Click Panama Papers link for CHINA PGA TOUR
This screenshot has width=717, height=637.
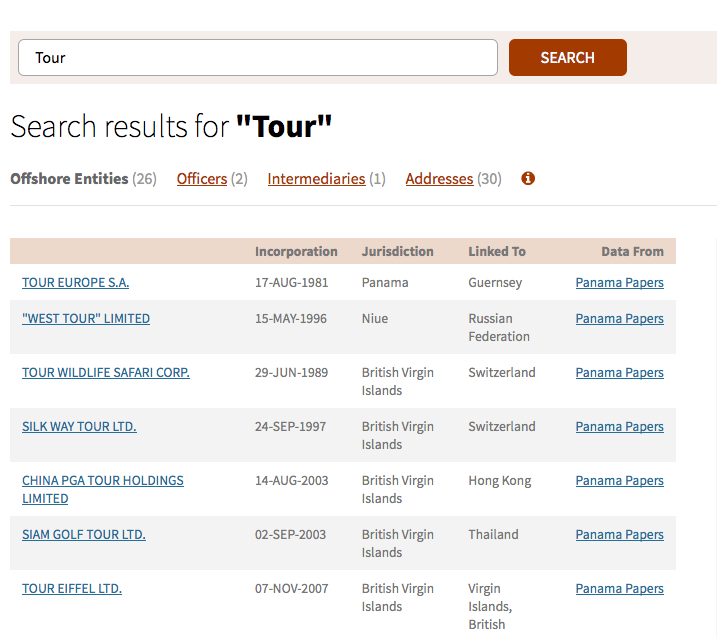(x=619, y=480)
